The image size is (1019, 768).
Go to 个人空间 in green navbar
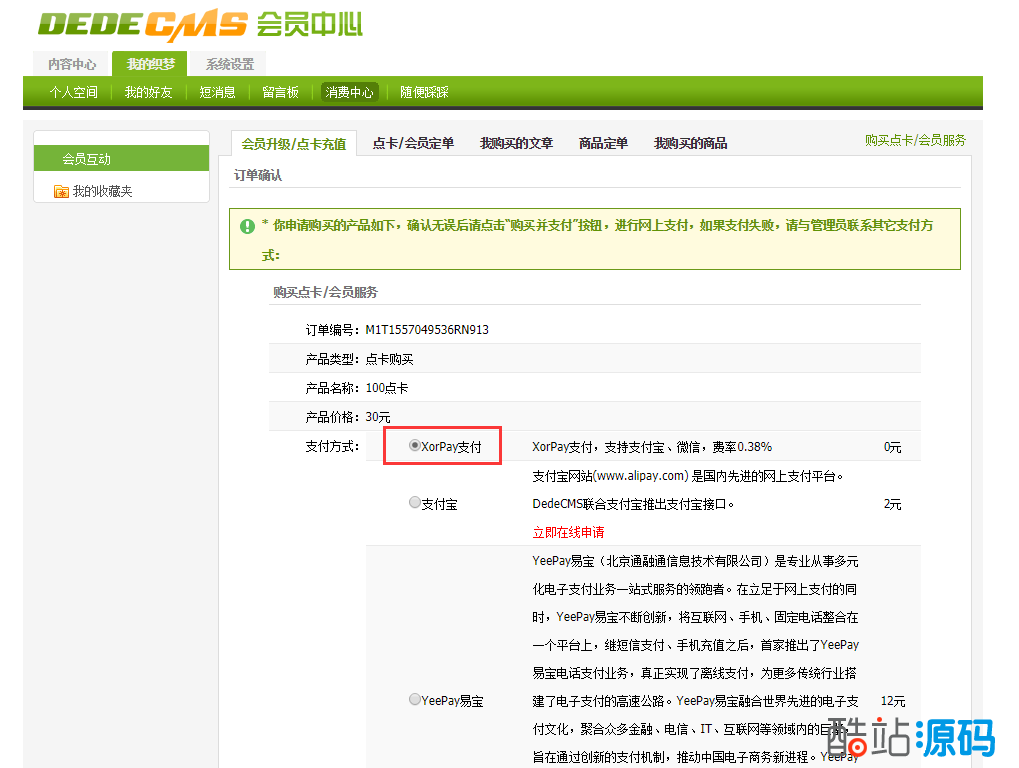(74, 92)
